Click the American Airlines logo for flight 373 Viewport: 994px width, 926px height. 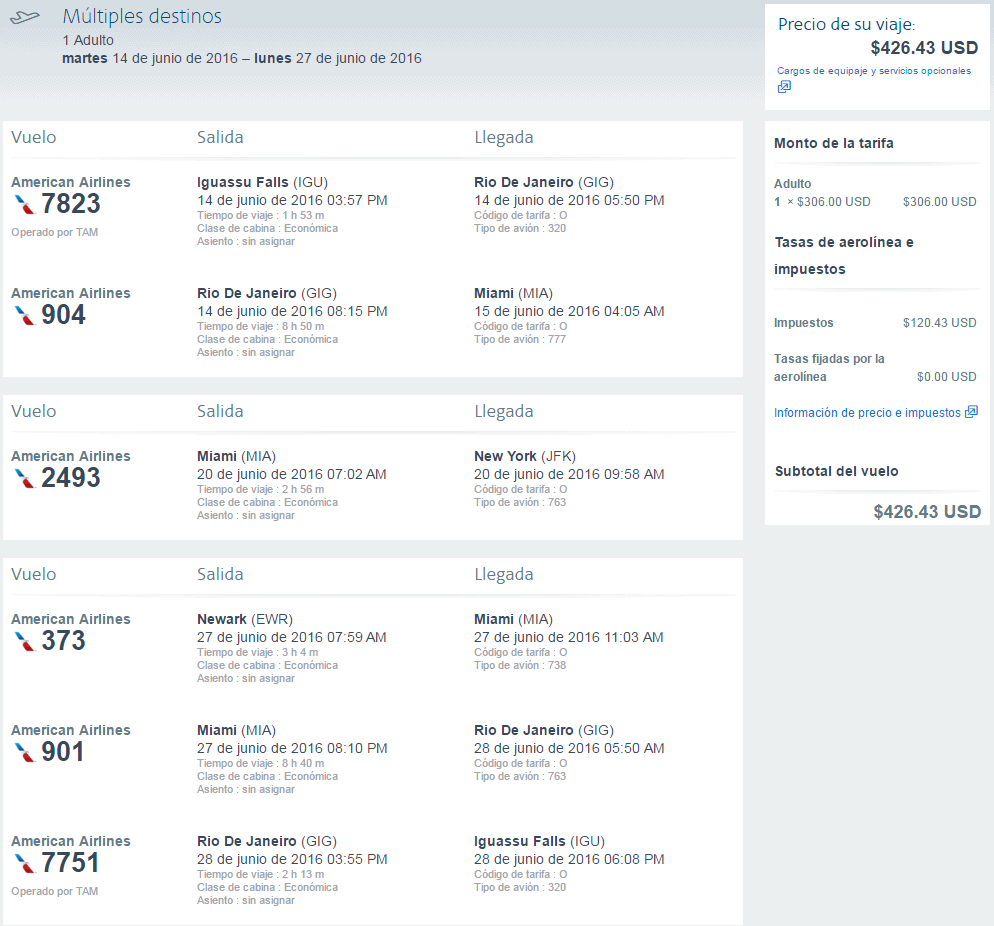[25, 641]
